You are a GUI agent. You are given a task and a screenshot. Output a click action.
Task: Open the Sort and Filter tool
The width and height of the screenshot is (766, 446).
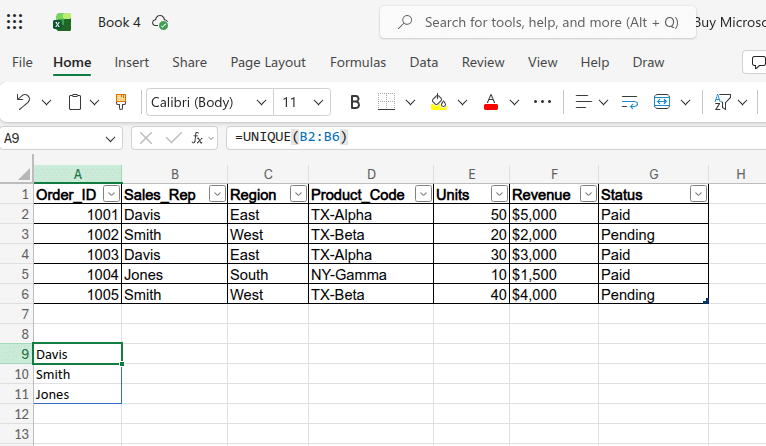click(x=722, y=102)
